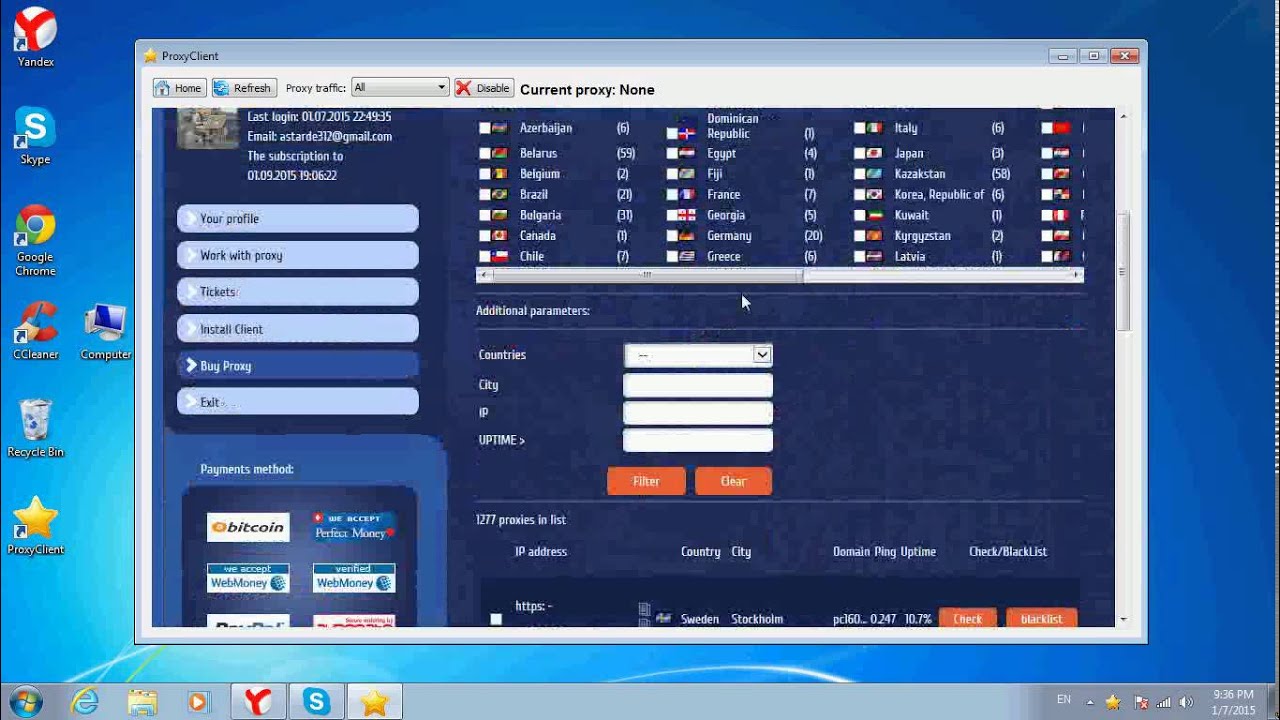The image size is (1280, 720).
Task: Open the Computer desktop icon
Action: pyautogui.click(x=105, y=330)
